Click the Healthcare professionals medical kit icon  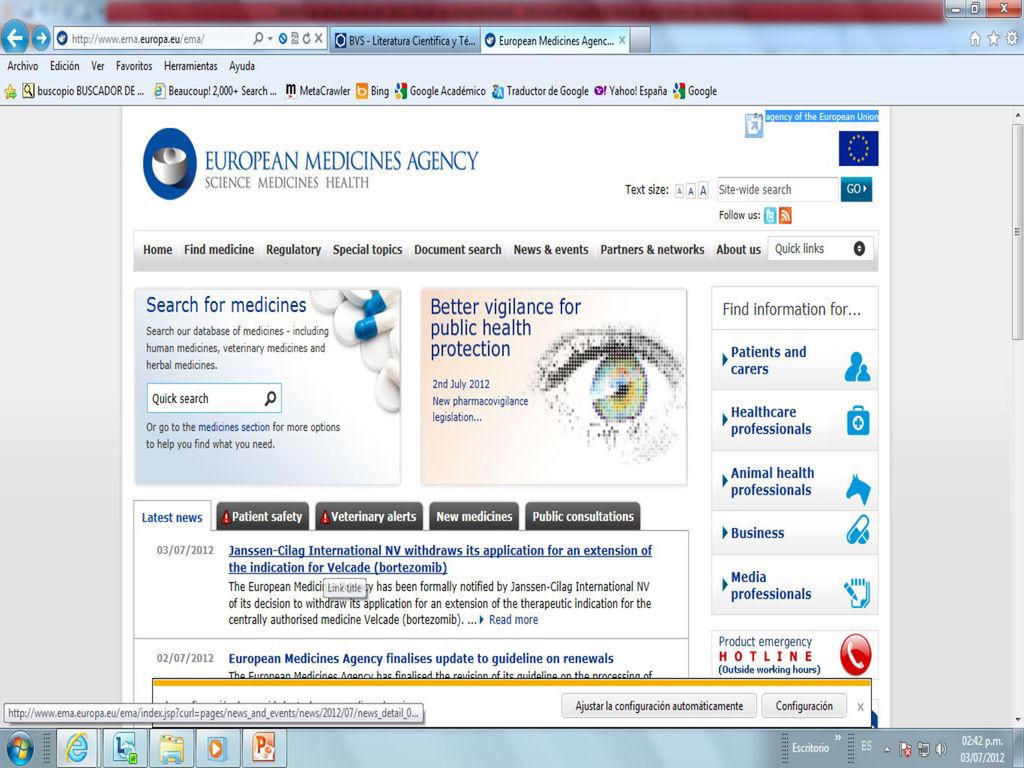pyautogui.click(x=858, y=421)
